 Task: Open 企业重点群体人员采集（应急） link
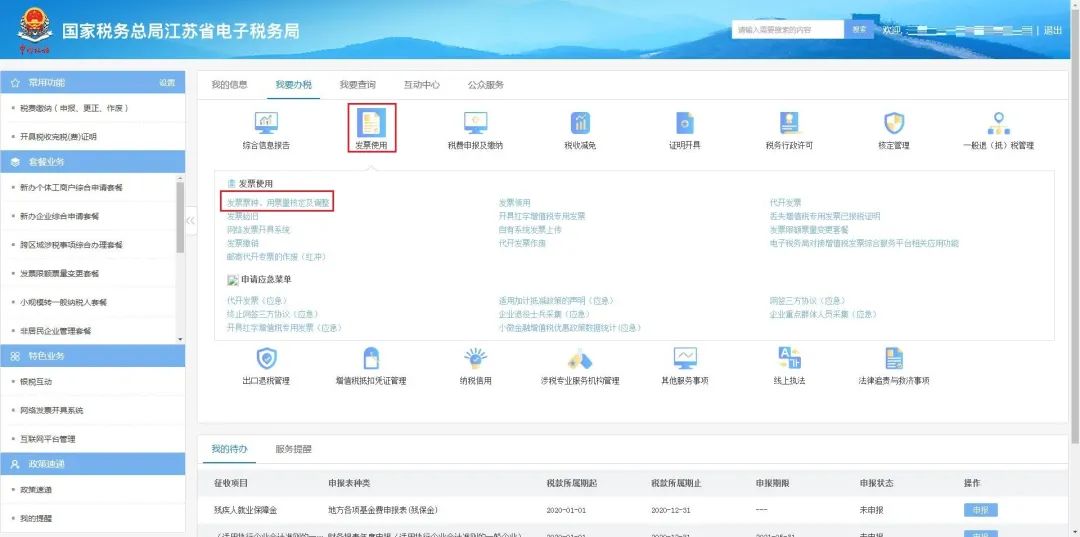coord(823,314)
